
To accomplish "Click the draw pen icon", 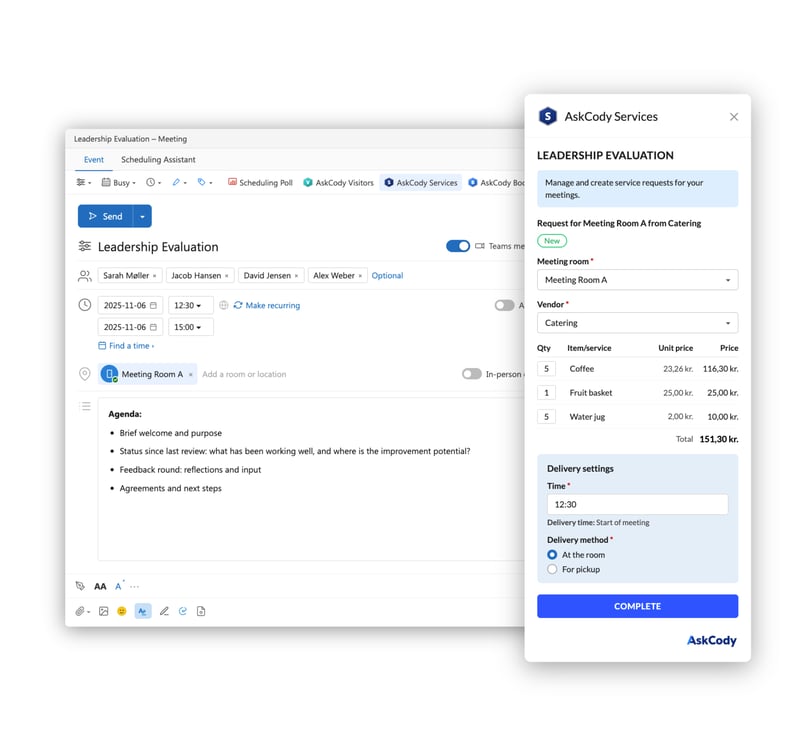I will point(164,611).
